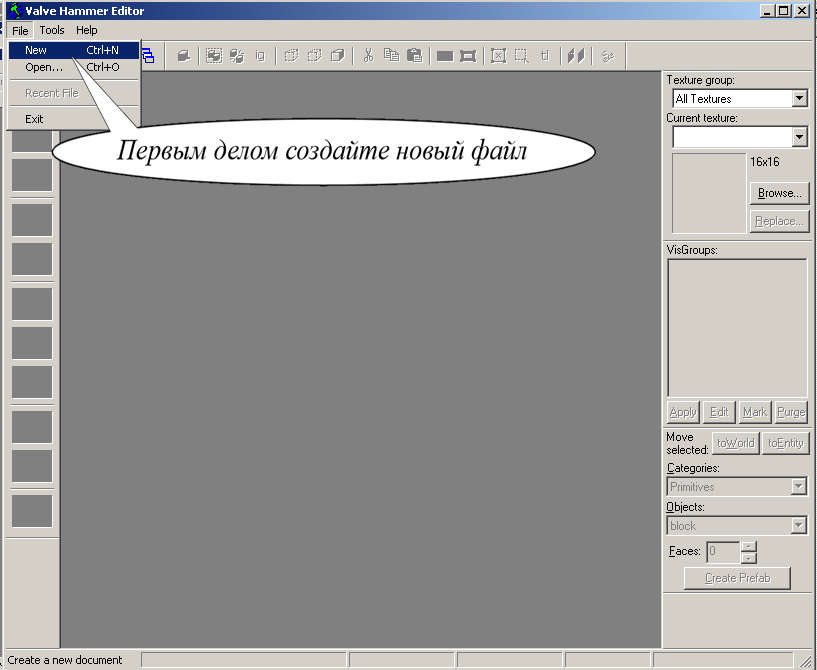Click the Run map compile icon
This screenshot has height=670, width=817.
click(608, 56)
